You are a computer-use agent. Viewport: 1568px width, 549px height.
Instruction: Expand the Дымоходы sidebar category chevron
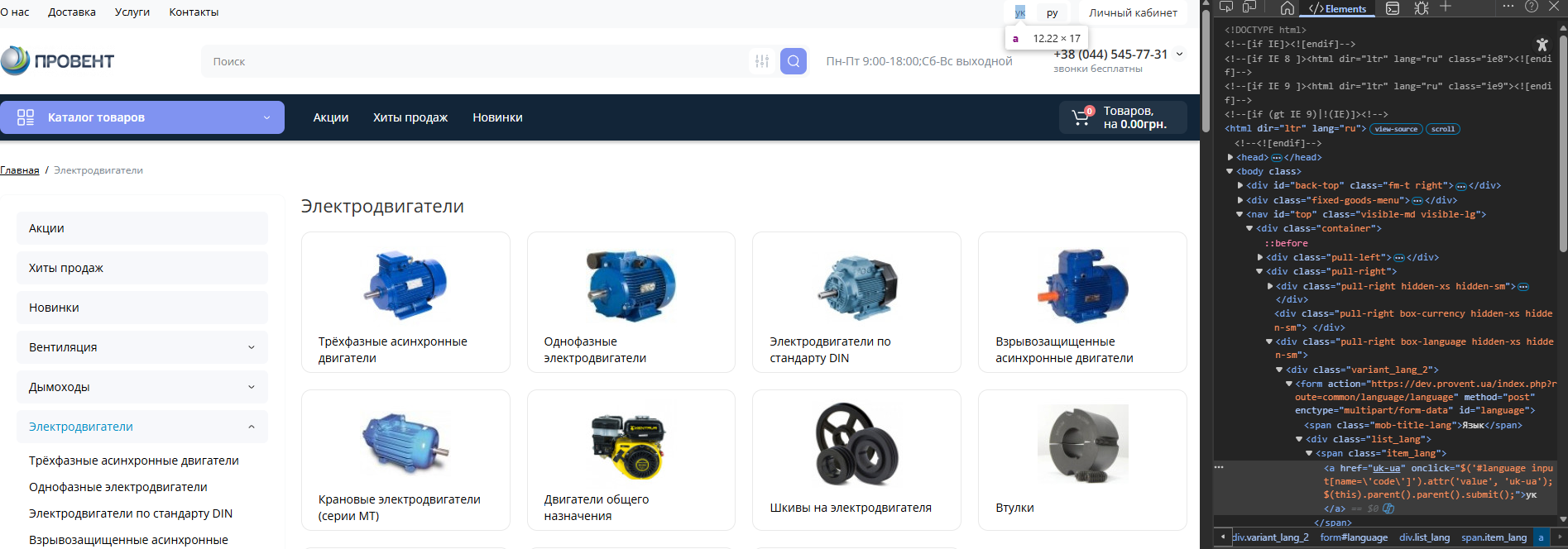click(x=252, y=387)
